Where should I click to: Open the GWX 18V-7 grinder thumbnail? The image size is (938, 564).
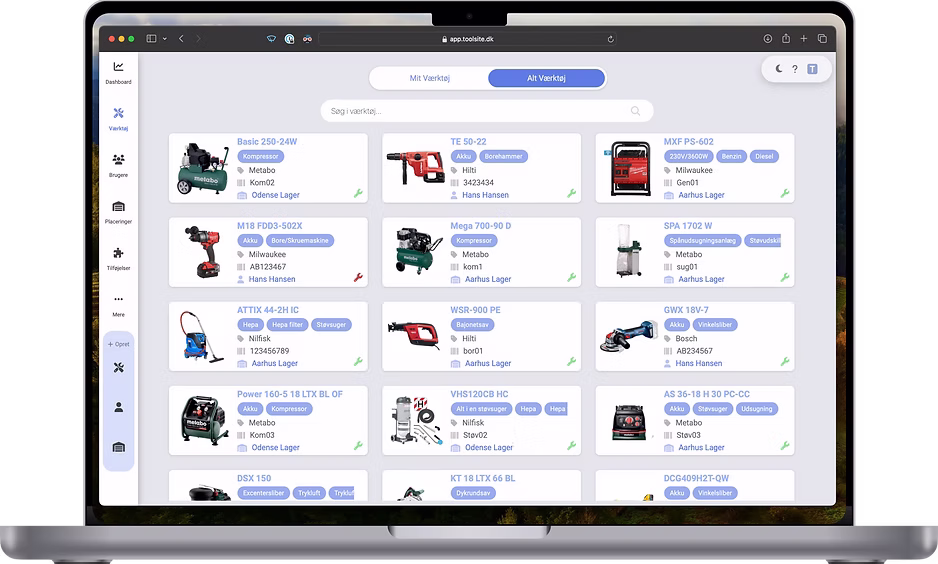[629, 337]
